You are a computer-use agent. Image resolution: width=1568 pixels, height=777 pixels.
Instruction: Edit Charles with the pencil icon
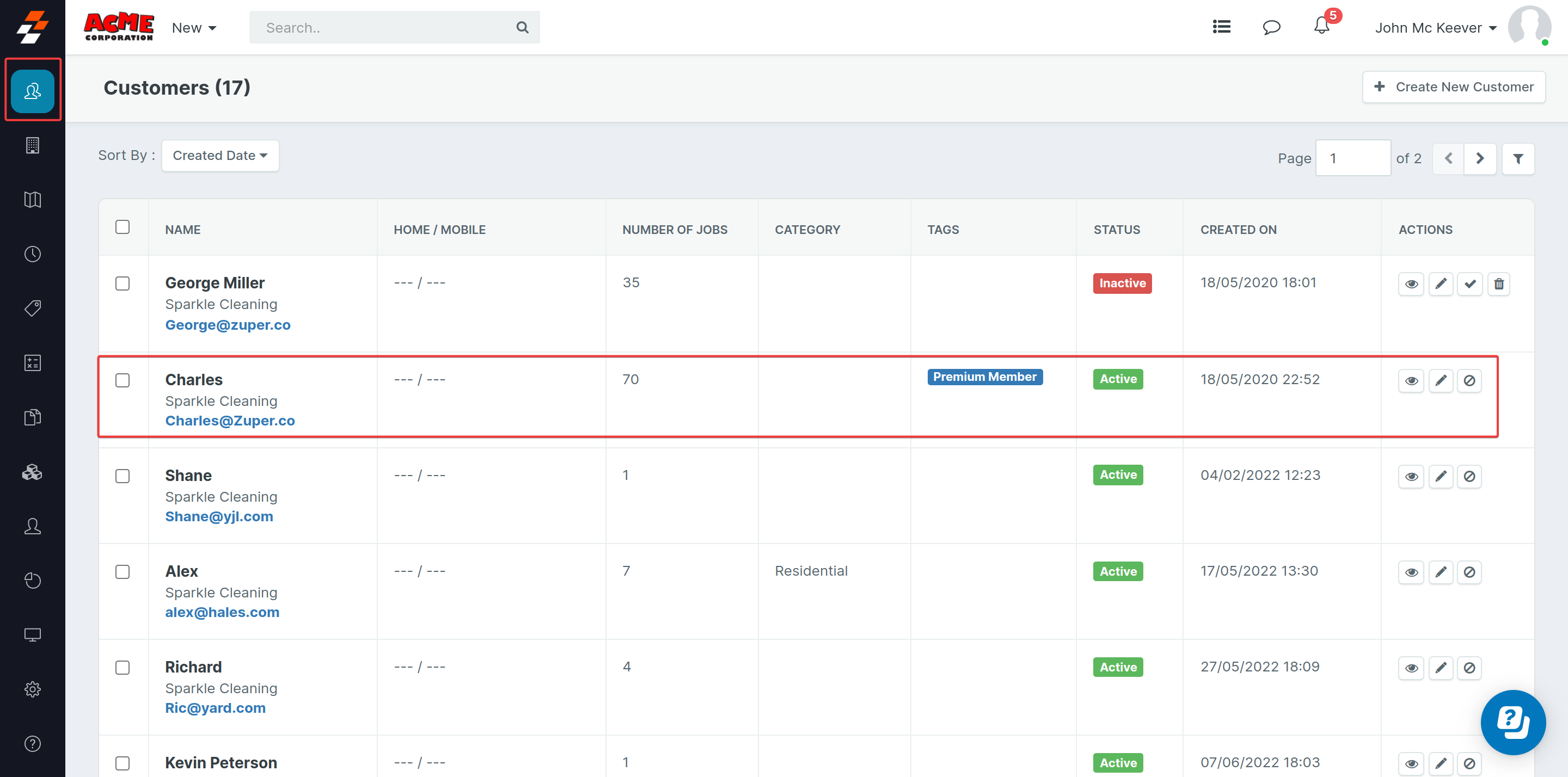(x=1440, y=380)
